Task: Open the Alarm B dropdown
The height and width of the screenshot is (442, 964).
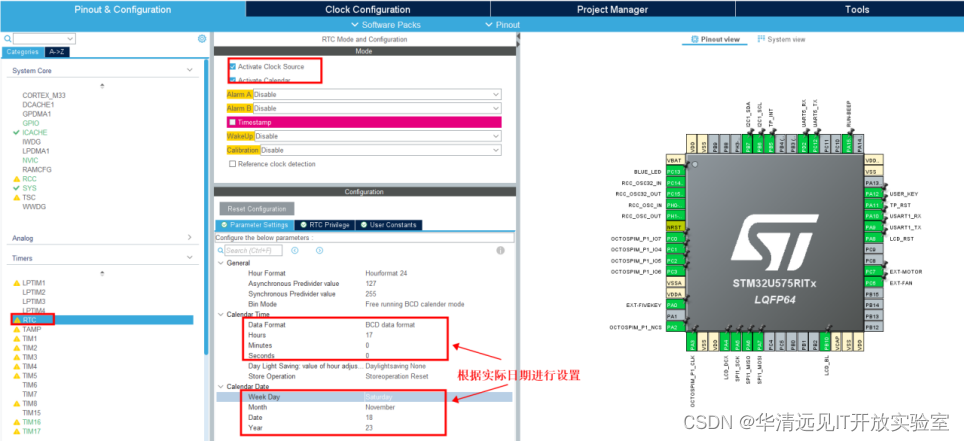Action: [x=377, y=108]
